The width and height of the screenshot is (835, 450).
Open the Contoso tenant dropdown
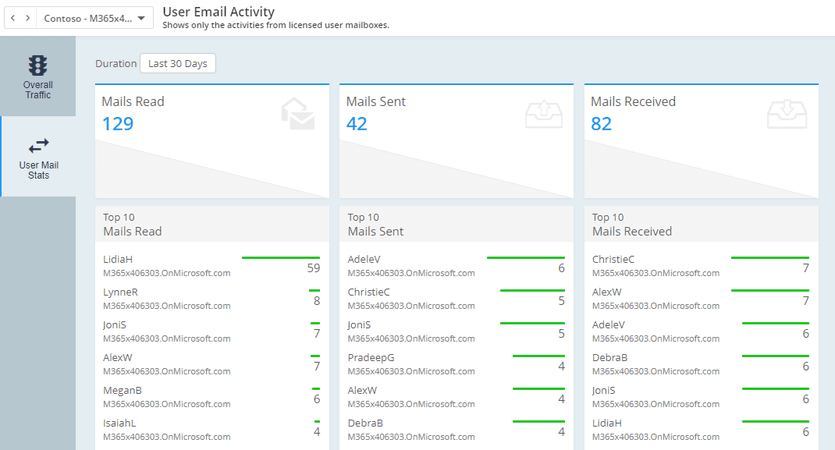[x=96, y=18]
